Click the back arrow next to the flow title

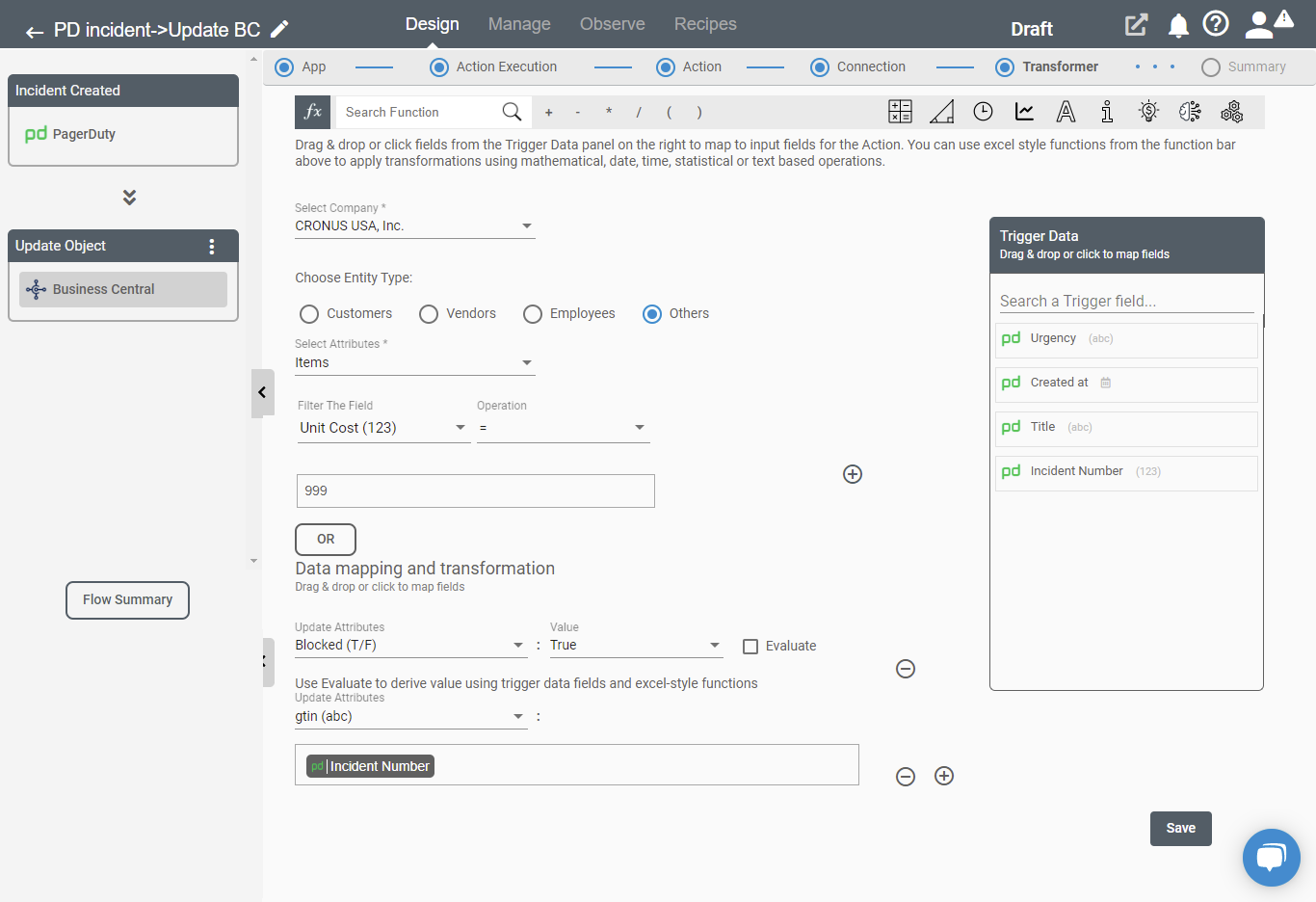[x=35, y=32]
